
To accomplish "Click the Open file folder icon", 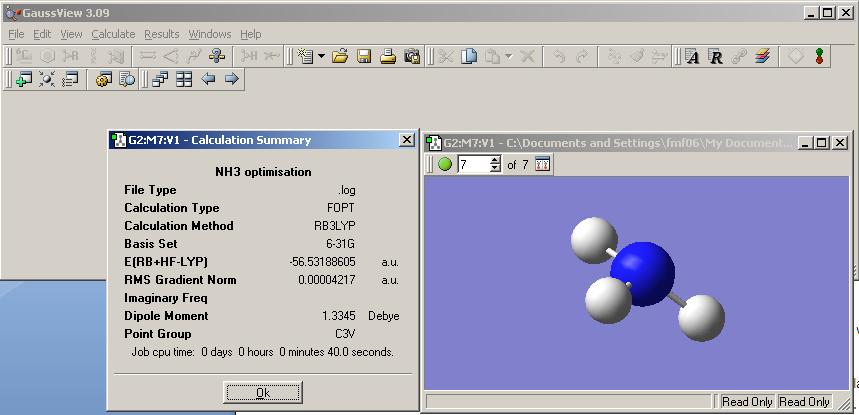I will tap(340, 57).
